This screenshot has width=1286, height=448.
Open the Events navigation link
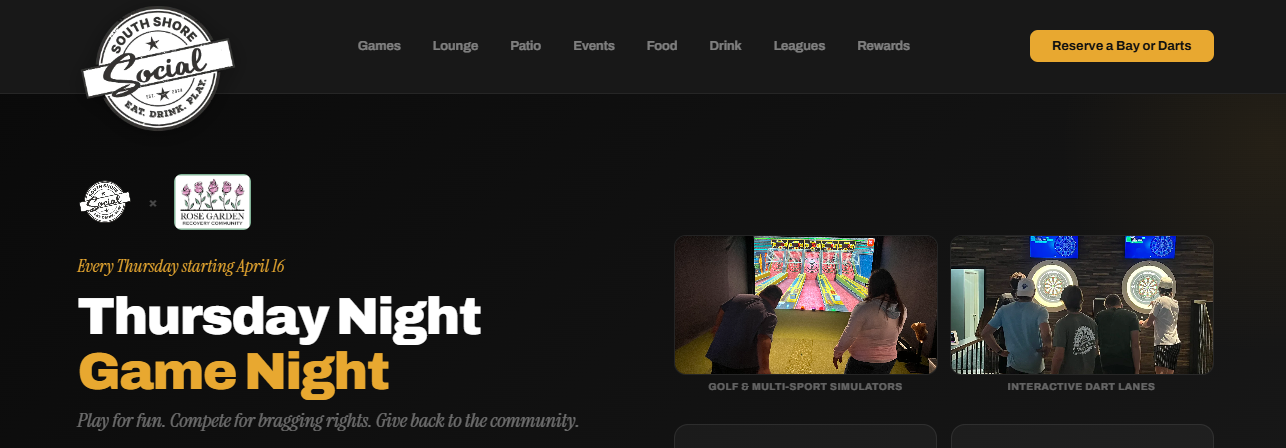pyautogui.click(x=594, y=46)
